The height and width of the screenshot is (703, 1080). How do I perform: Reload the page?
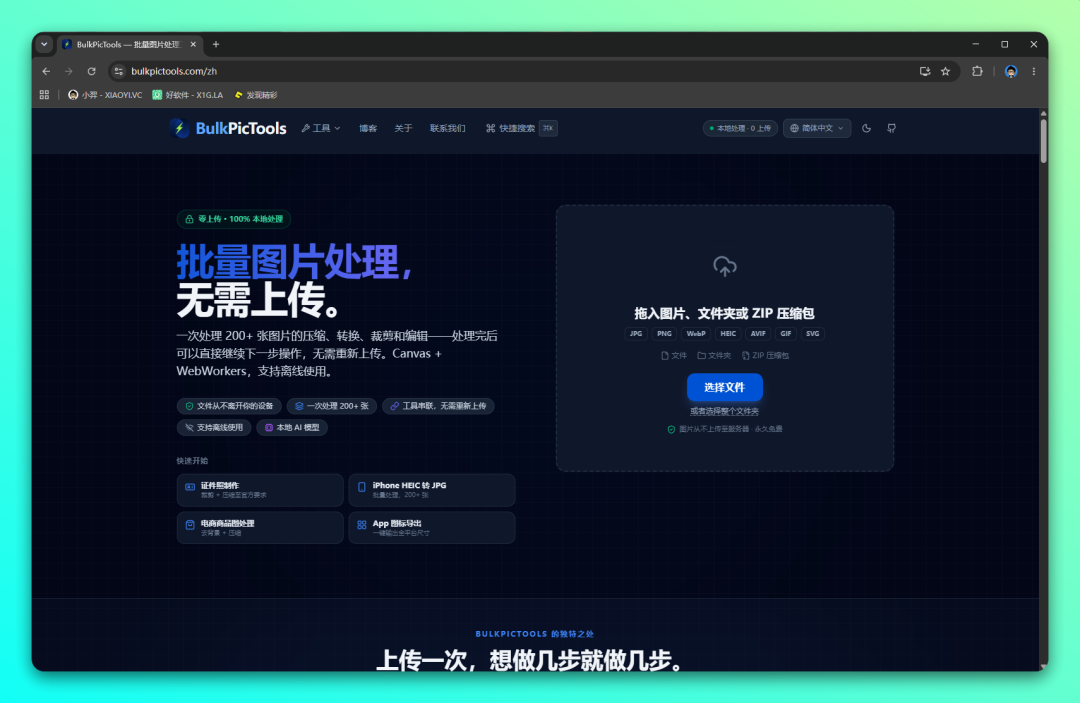click(92, 71)
